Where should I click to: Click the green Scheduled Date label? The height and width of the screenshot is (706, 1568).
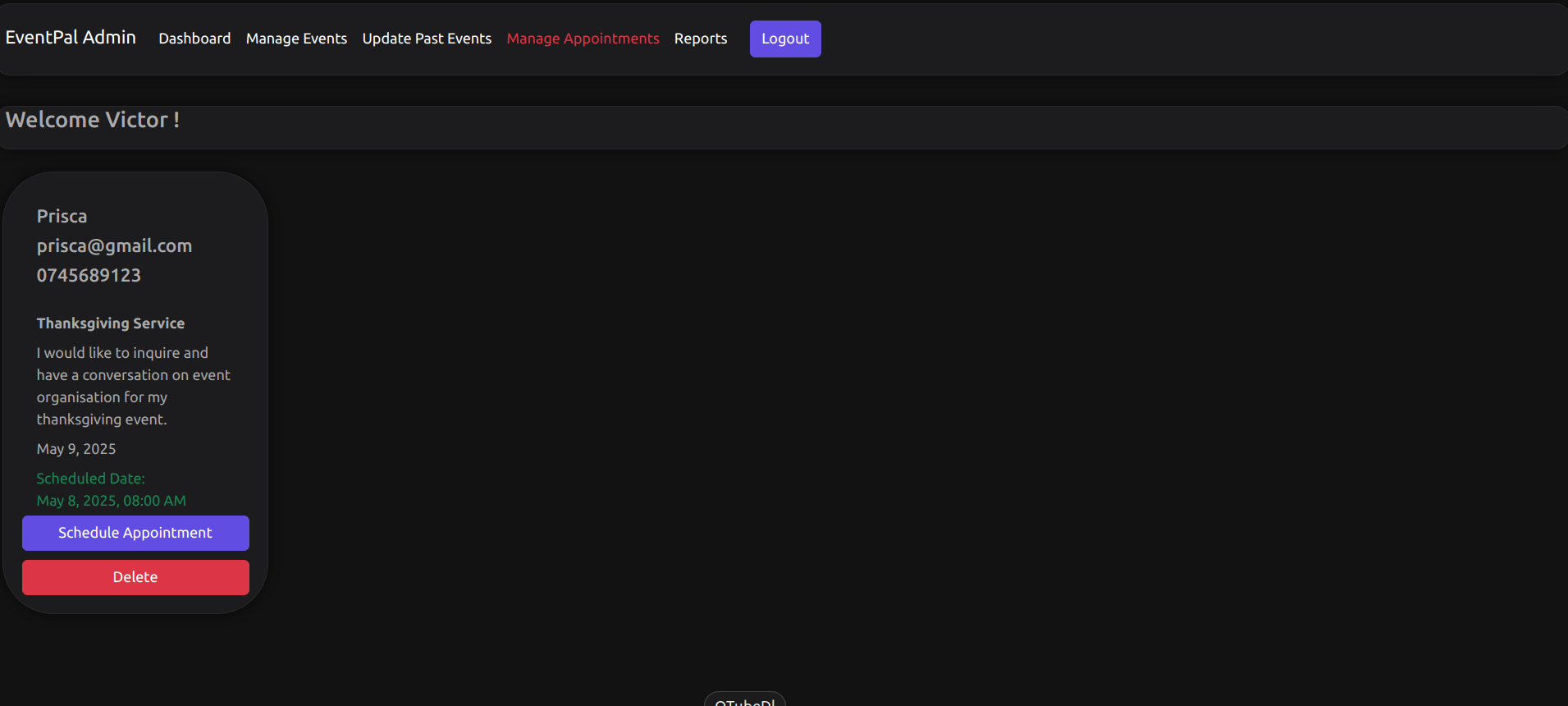(x=90, y=479)
